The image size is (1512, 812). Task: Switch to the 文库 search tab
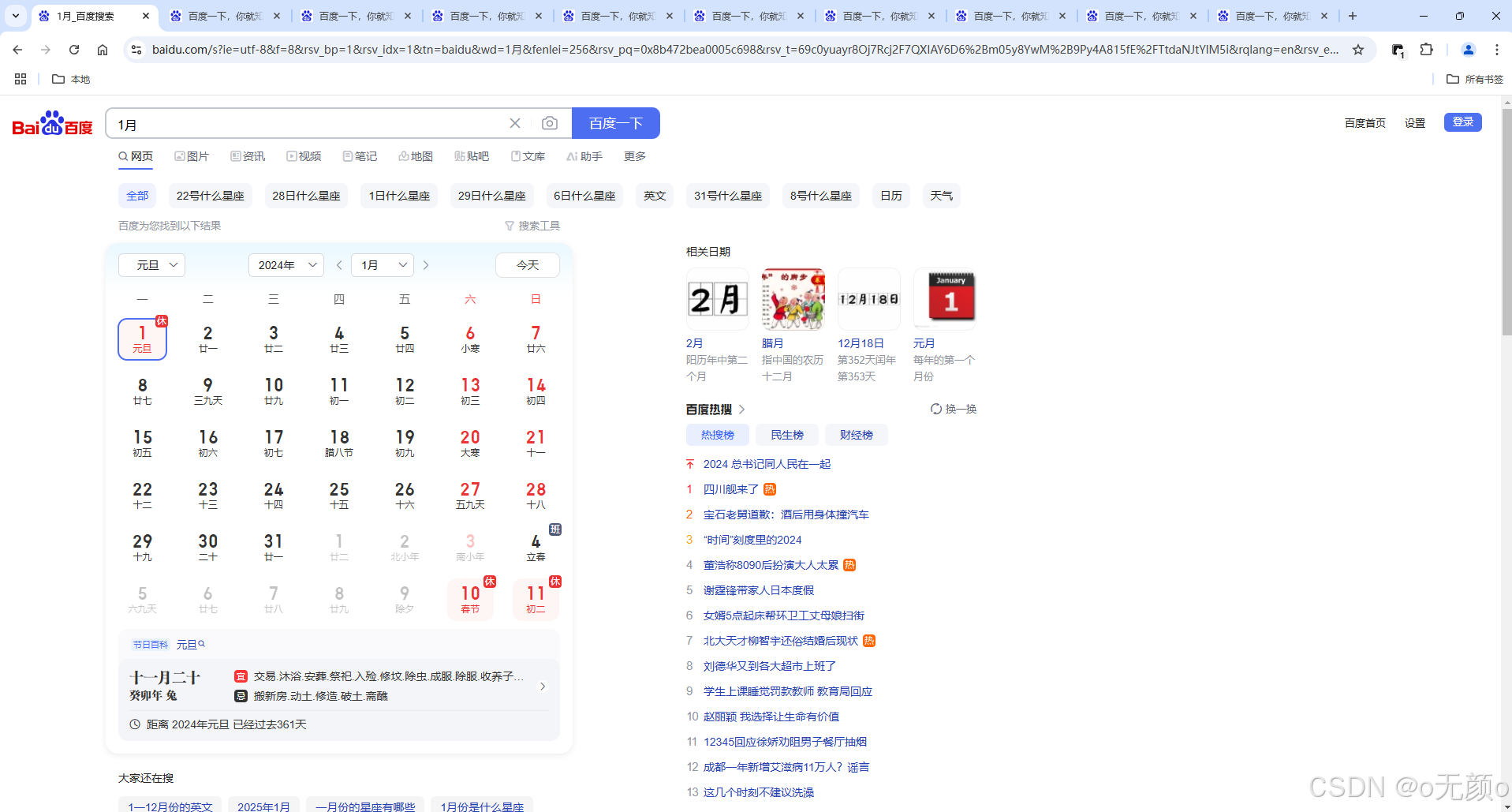click(528, 156)
